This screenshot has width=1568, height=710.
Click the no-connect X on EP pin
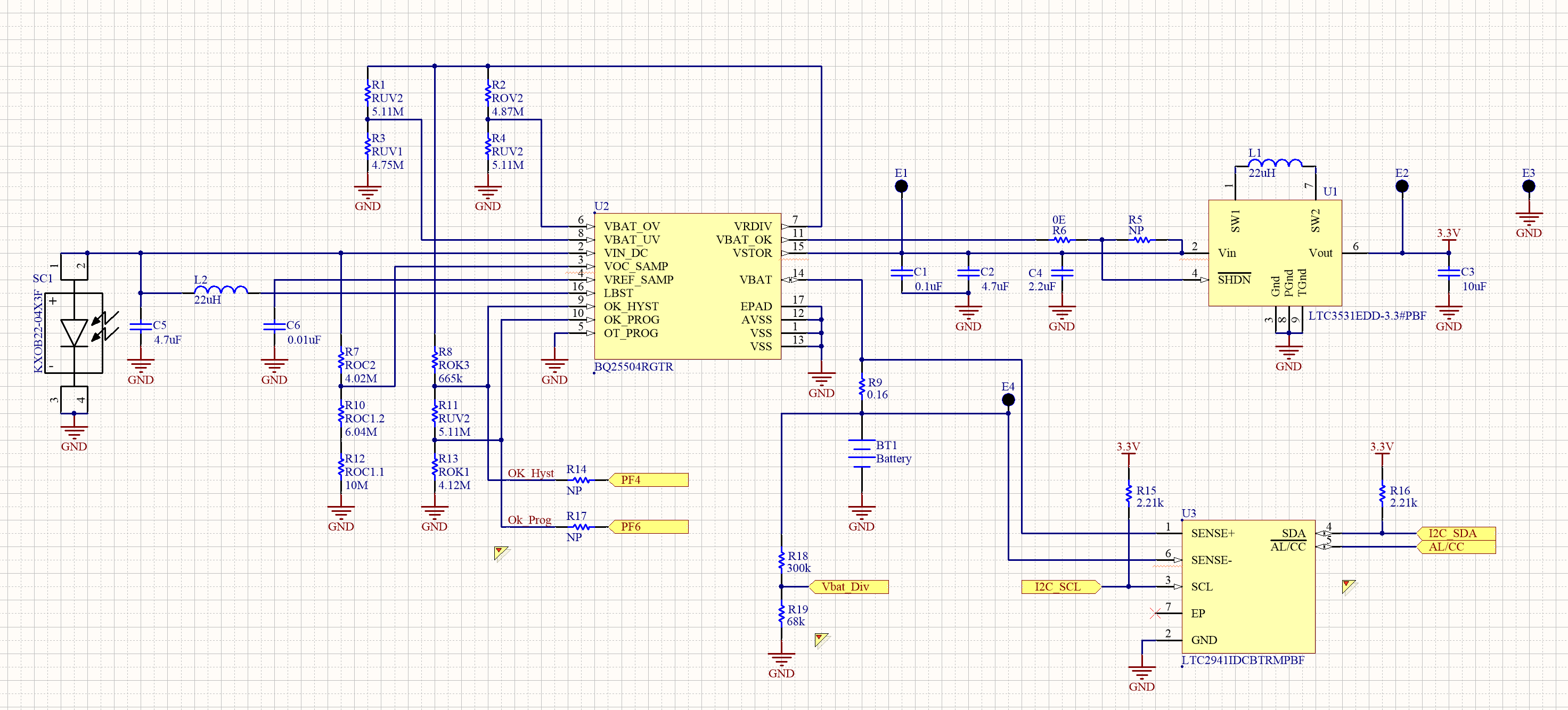point(1155,613)
